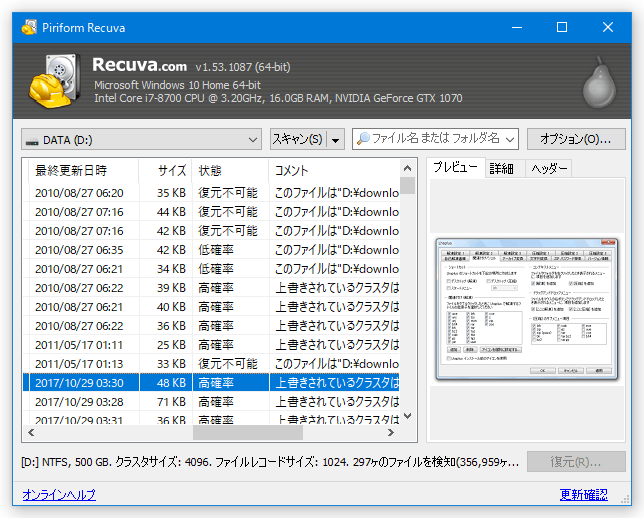Click the Piriform pear logo

[x=599, y=82]
